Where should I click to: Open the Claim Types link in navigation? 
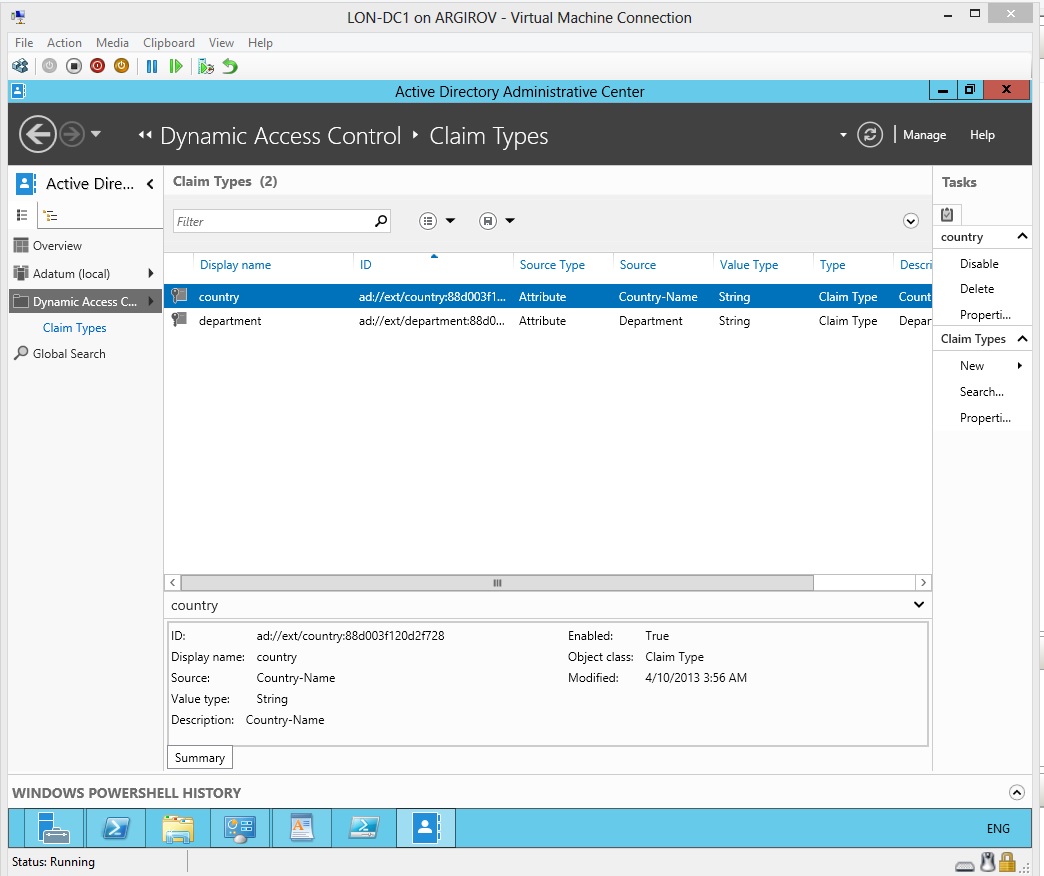[x=75, y=328]
